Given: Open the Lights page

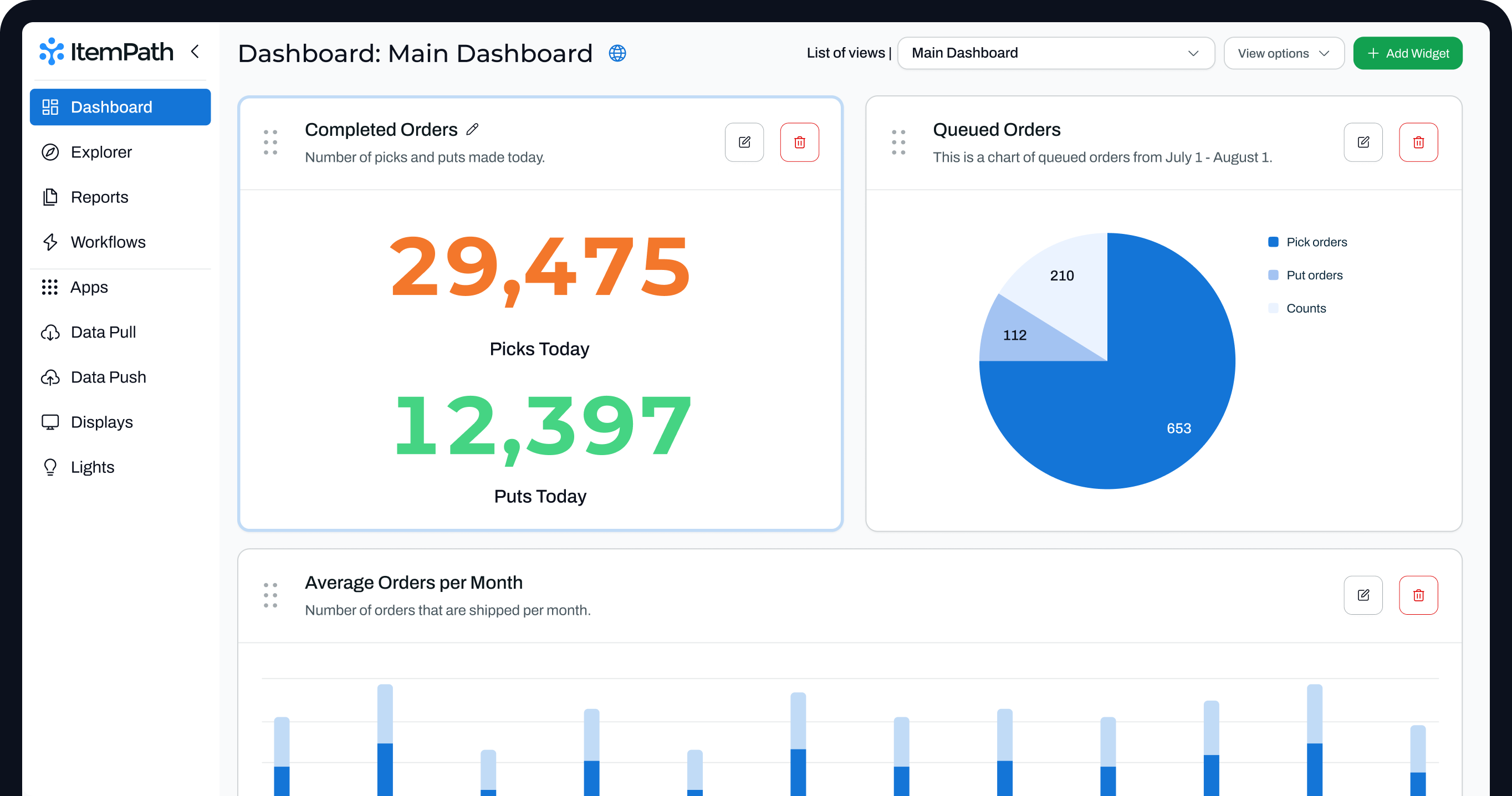Looking at the screenshot, I should click(120, 467).
